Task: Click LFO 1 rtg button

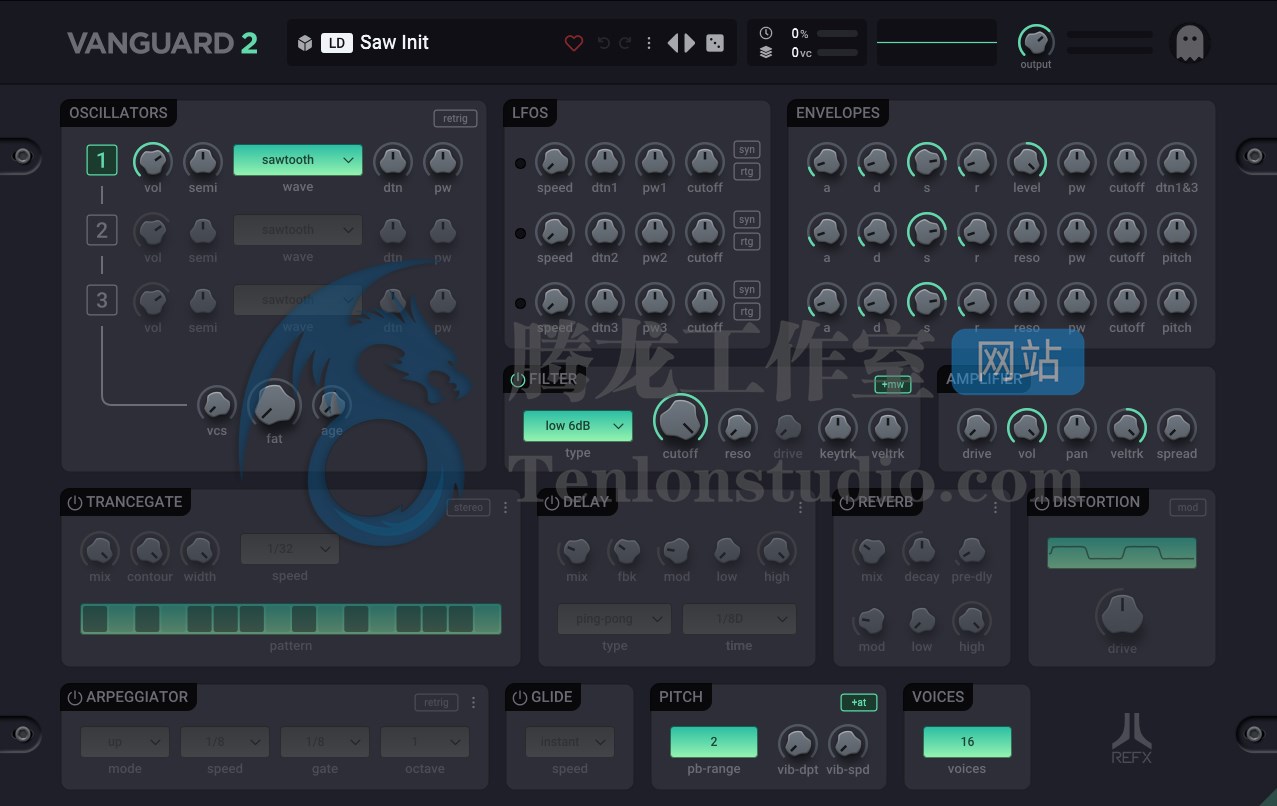Action: (x=747, y=172)
